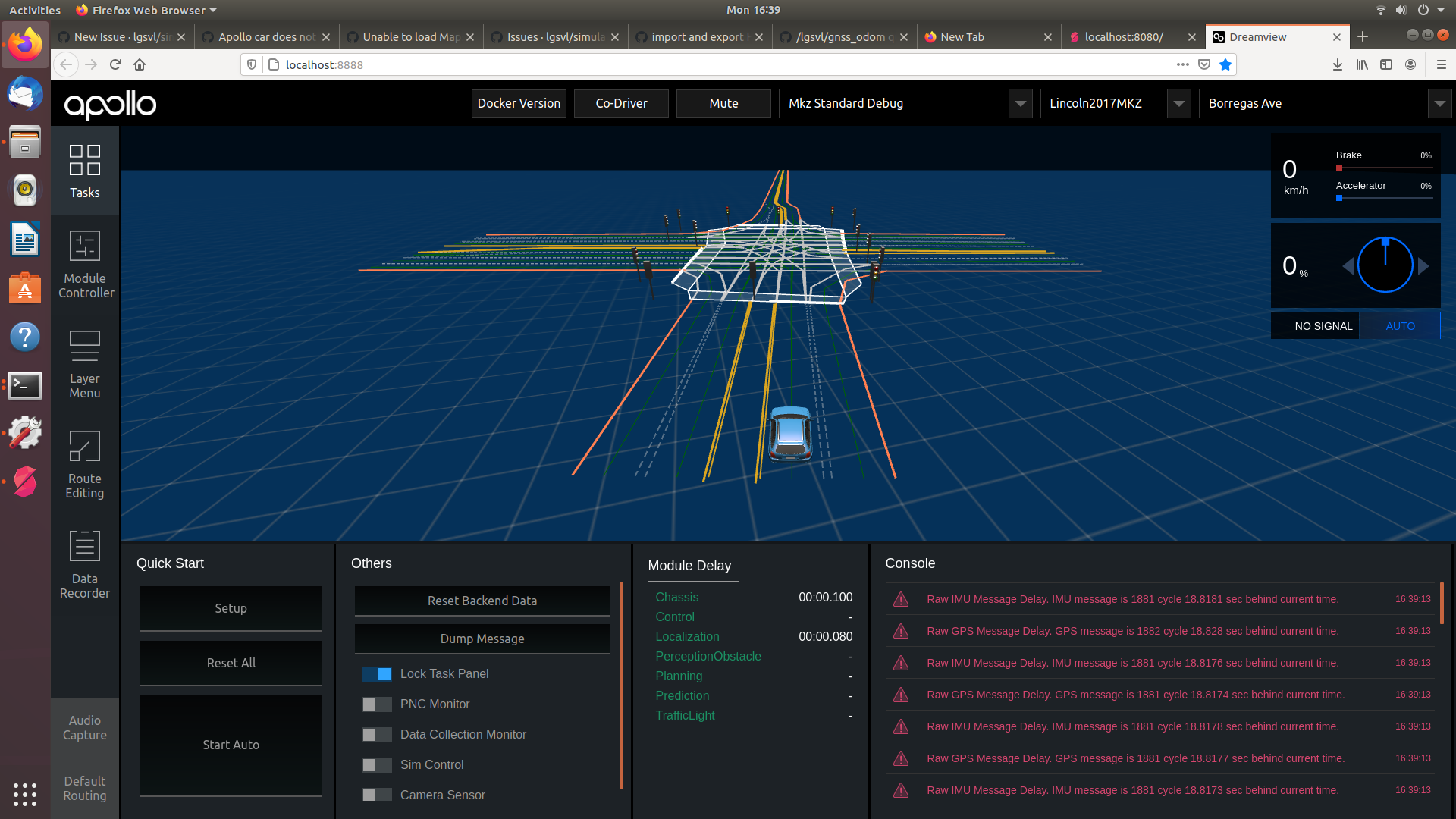
Task: Click the Docker Version button
Action: pyautogui.click(x=519, y=103)
